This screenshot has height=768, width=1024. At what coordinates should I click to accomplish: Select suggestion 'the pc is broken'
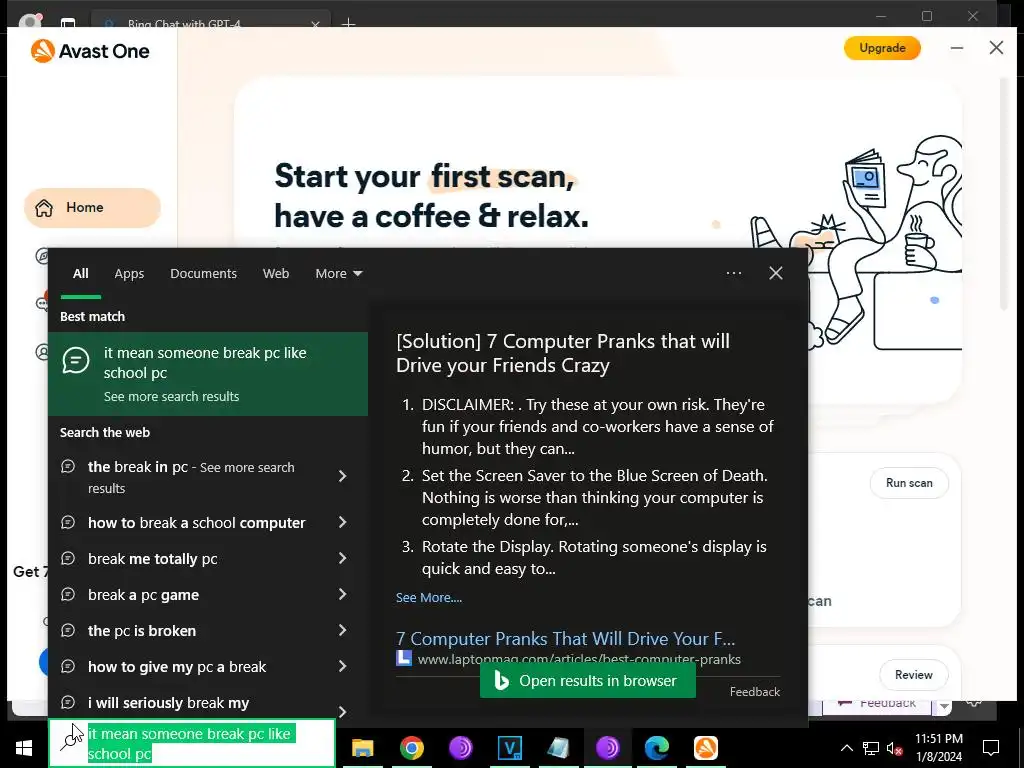(x=142, y=631)
